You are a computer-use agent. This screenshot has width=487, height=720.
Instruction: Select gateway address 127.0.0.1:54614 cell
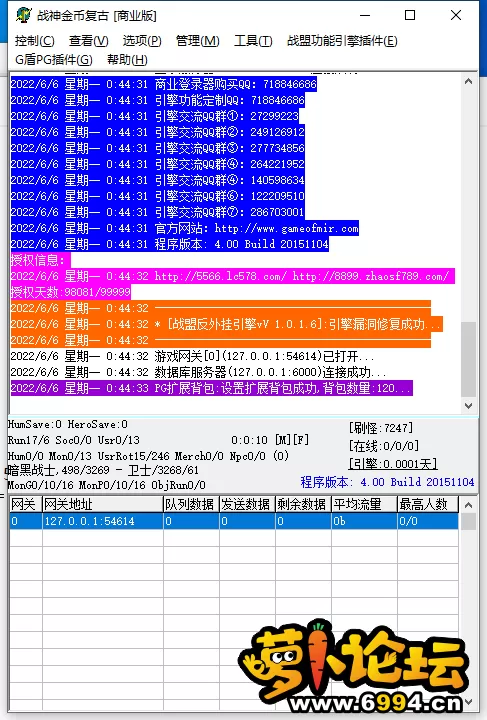click(x=102, y=521)
